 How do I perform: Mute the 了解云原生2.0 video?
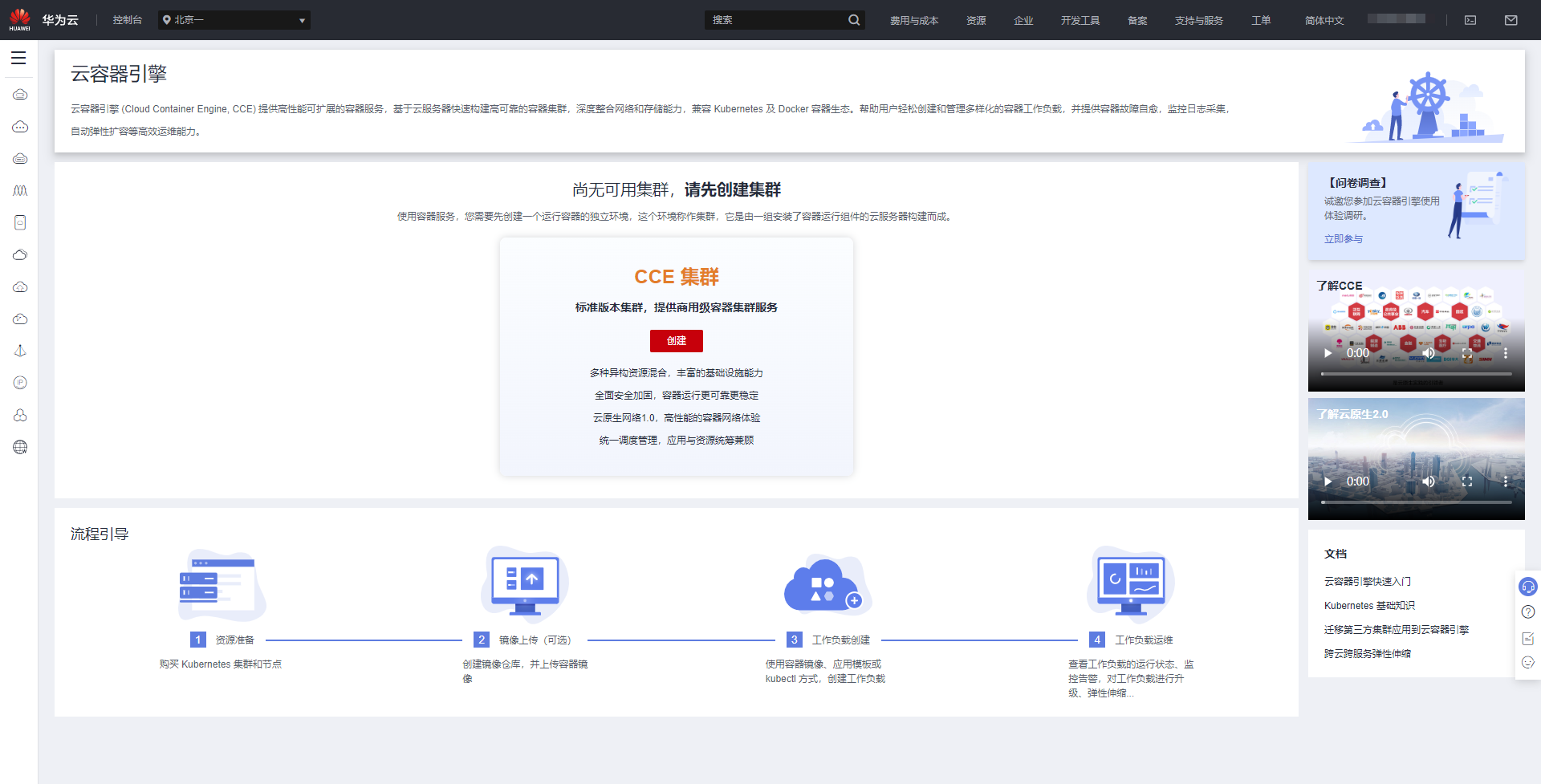[1429, 481]
